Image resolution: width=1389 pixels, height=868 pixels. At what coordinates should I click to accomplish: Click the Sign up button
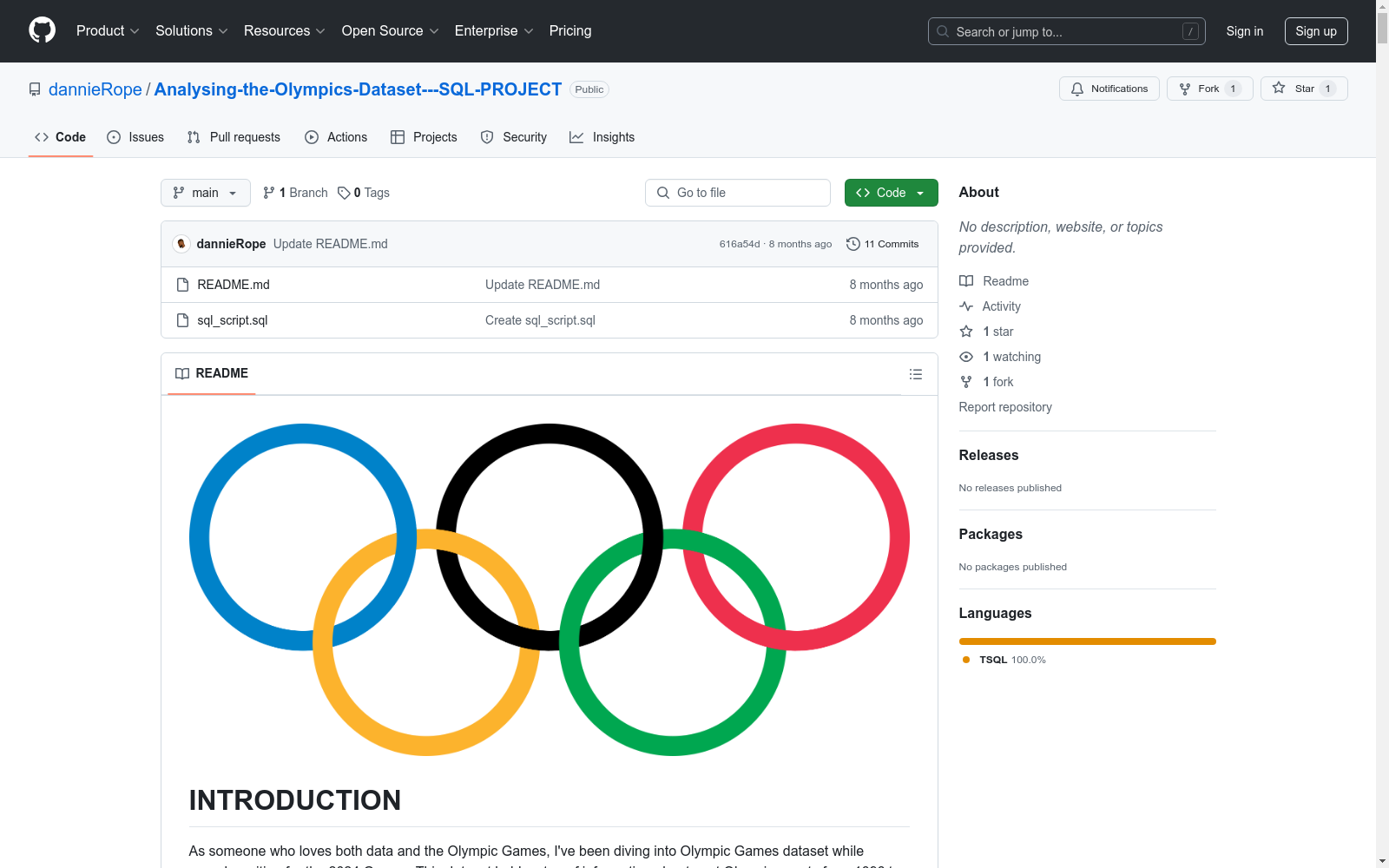[x=1316, y=31]
